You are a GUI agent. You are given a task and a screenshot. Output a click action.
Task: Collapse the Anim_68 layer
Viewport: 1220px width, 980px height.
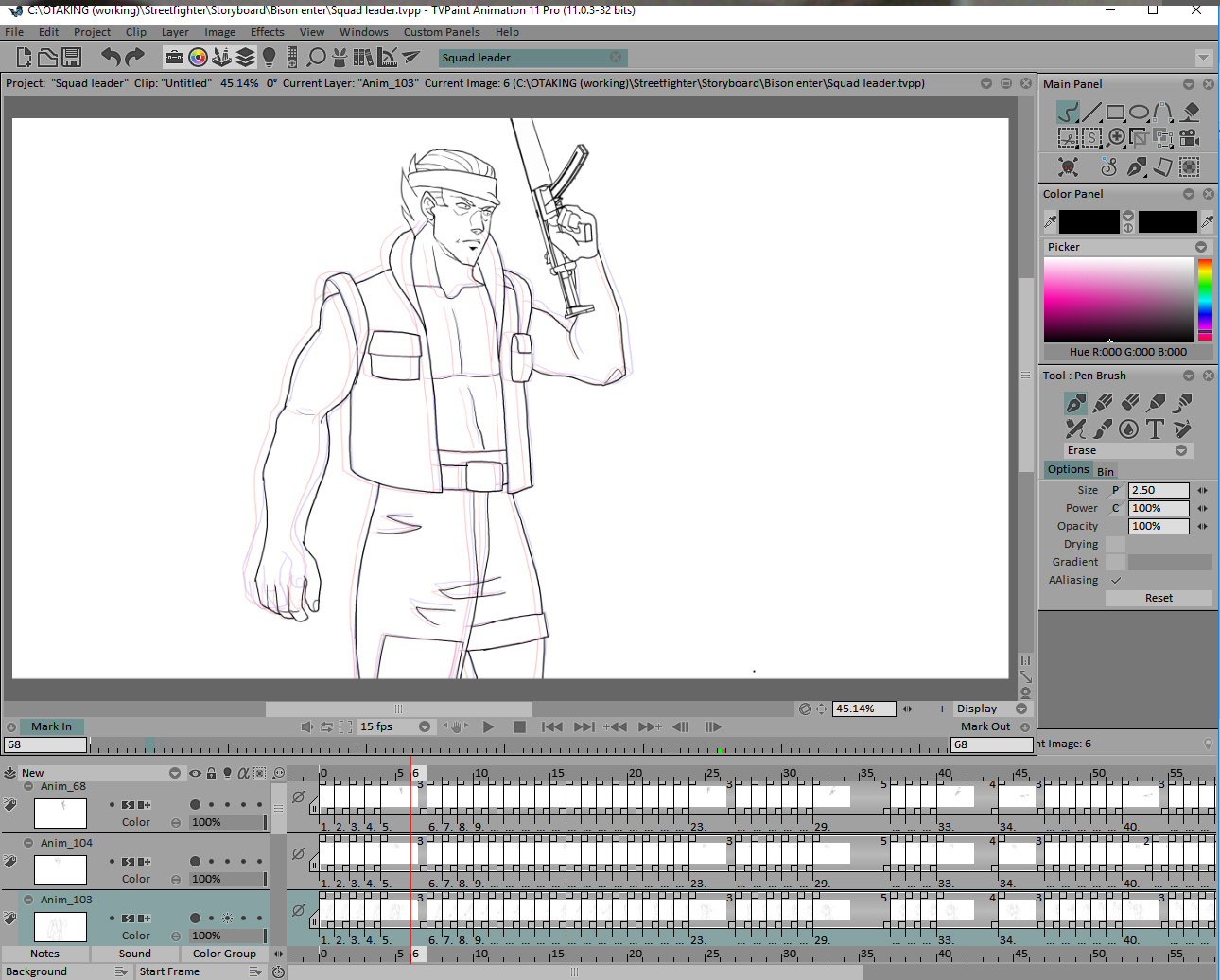[x=28, y=786]
